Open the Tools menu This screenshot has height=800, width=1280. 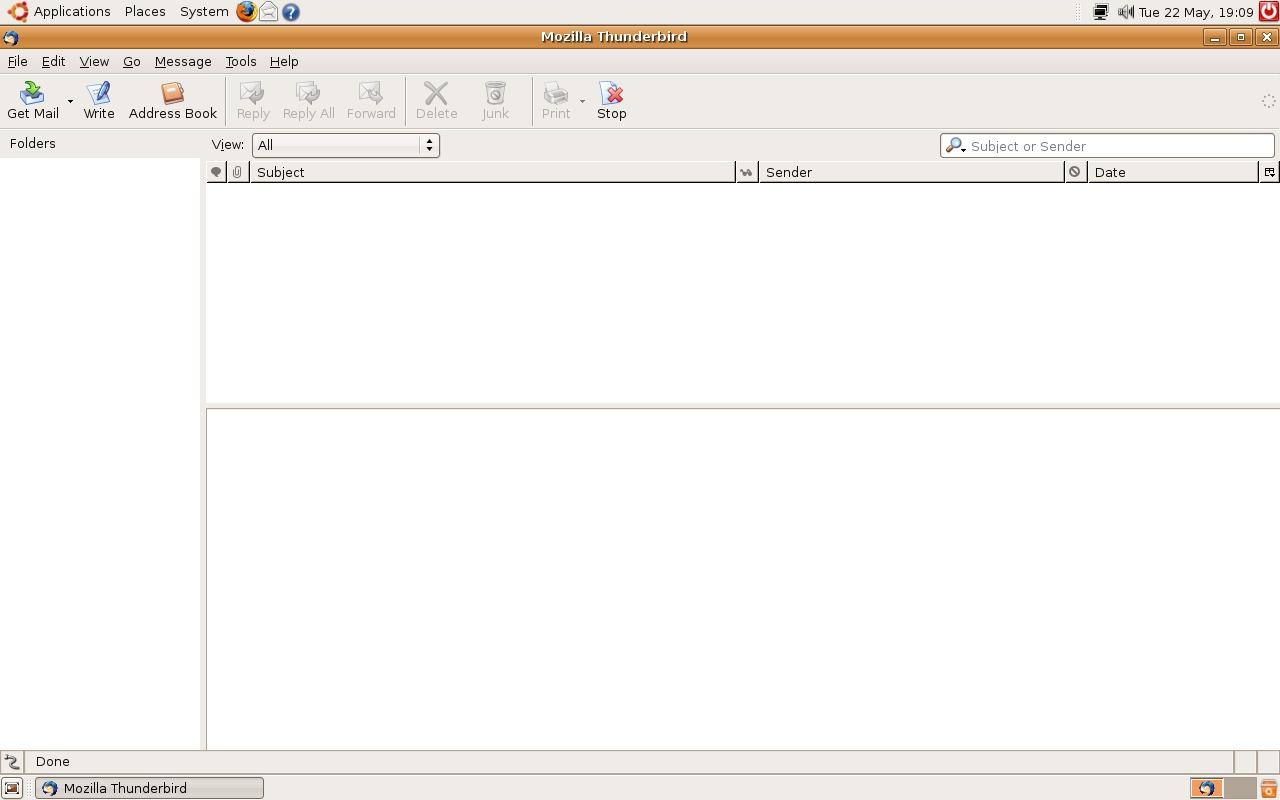click(241, 61)
